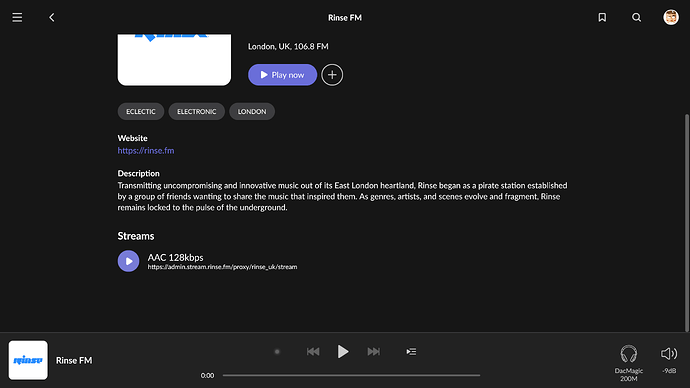Click the AAC 128kbps stream title
690x388 pixels.
coord(175,257)
